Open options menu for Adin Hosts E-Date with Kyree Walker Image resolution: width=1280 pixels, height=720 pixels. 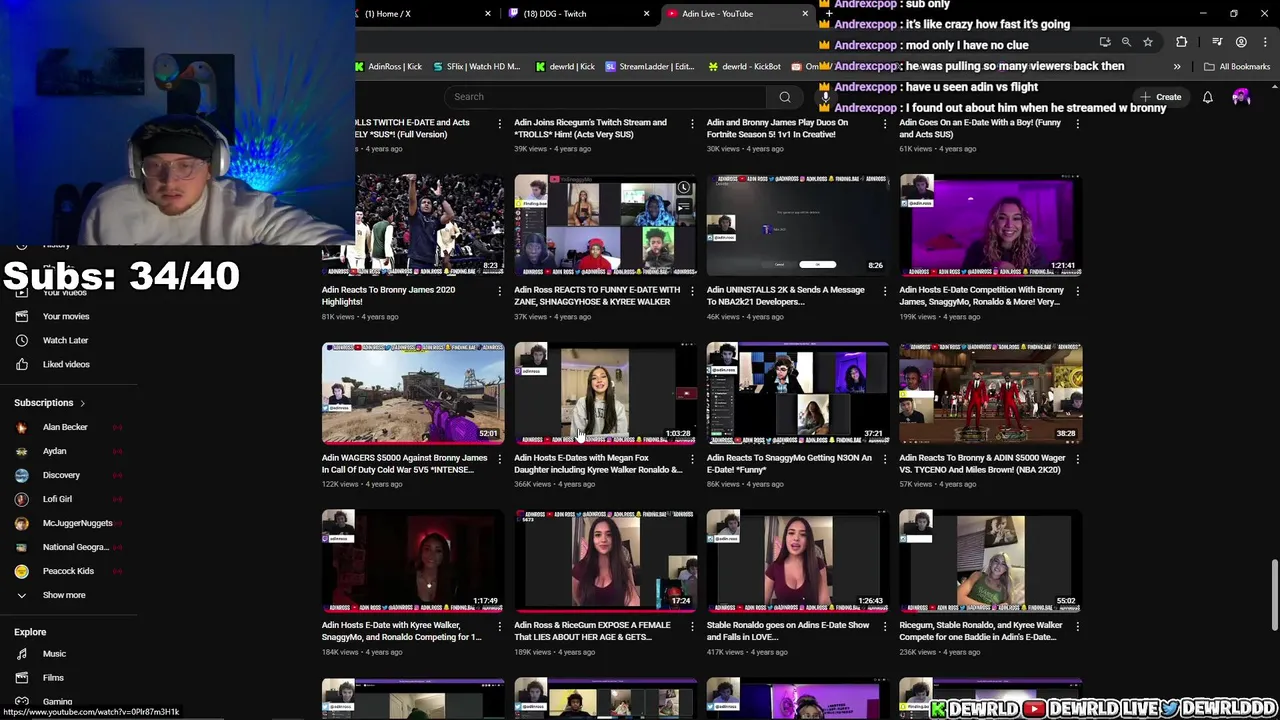[x=499, y=626]
